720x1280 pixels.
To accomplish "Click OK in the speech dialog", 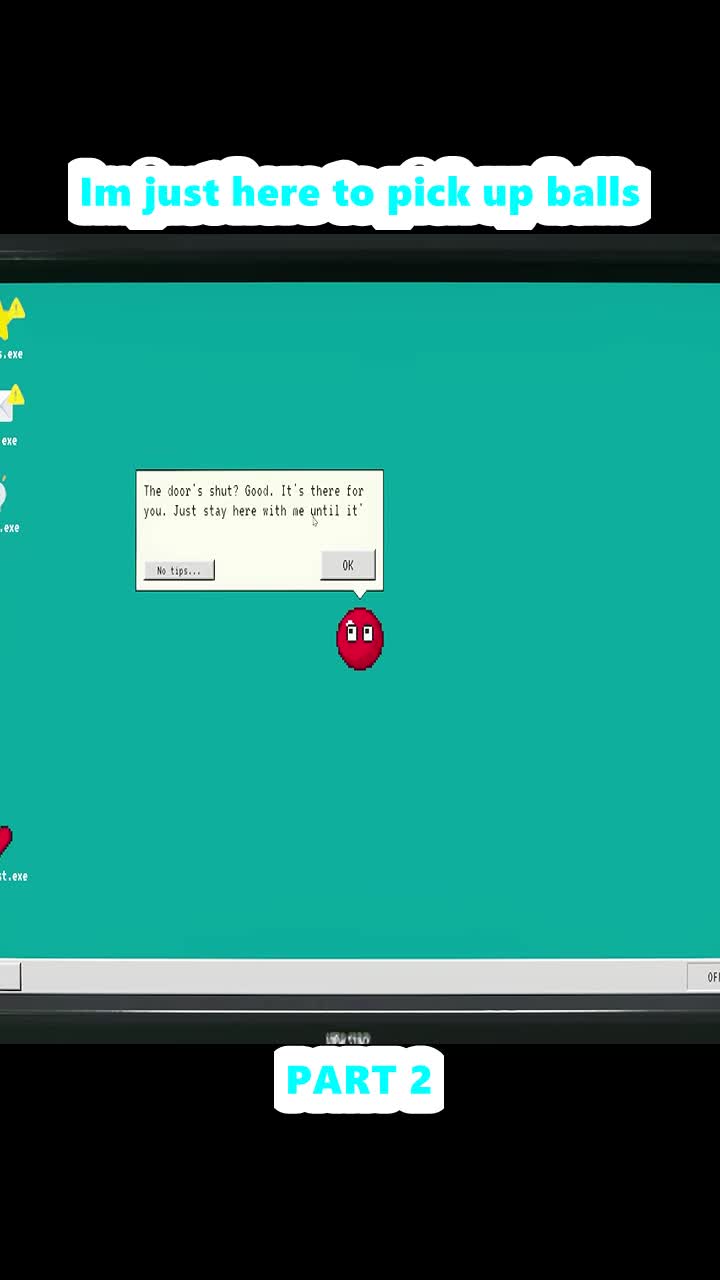I will pyautogui.click(x=348, y=565).
